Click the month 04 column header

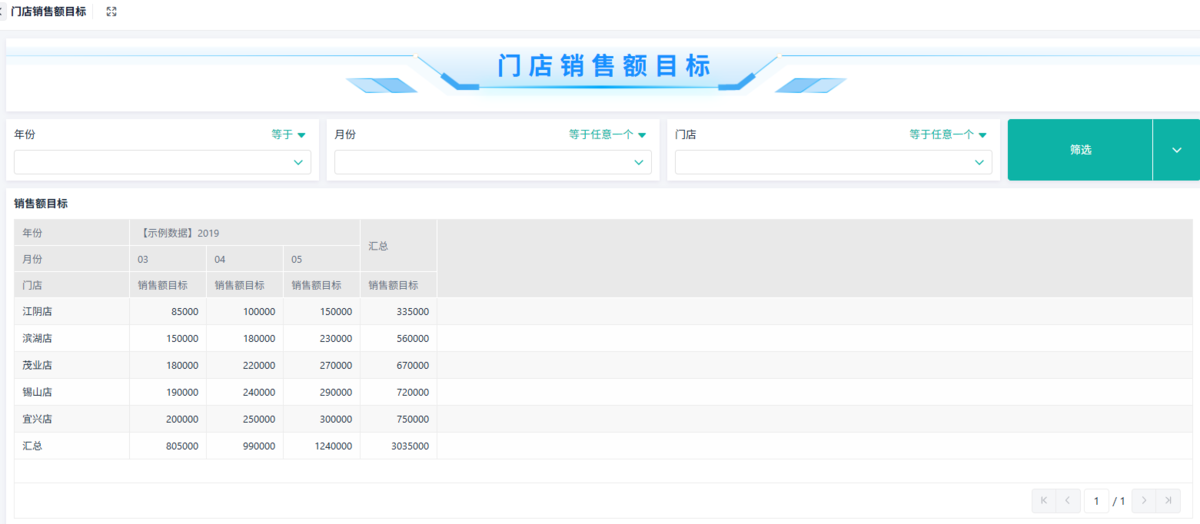(245, 259)
